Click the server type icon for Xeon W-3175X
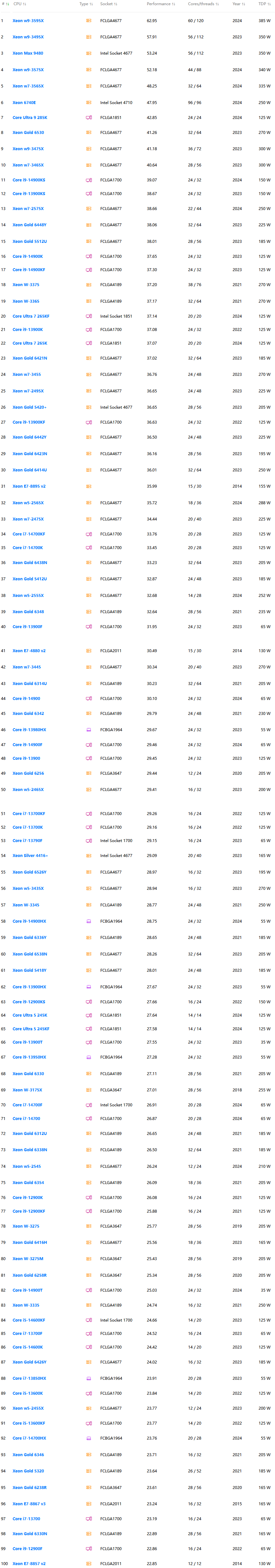275x1568 pixels. 89,1090
